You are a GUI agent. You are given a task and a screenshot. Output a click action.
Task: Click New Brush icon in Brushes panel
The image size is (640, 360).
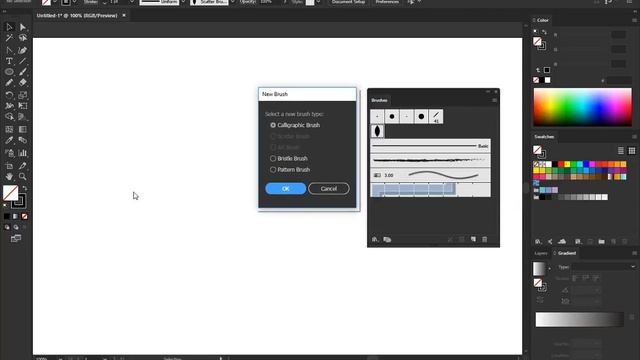click(x=473, y=239)
